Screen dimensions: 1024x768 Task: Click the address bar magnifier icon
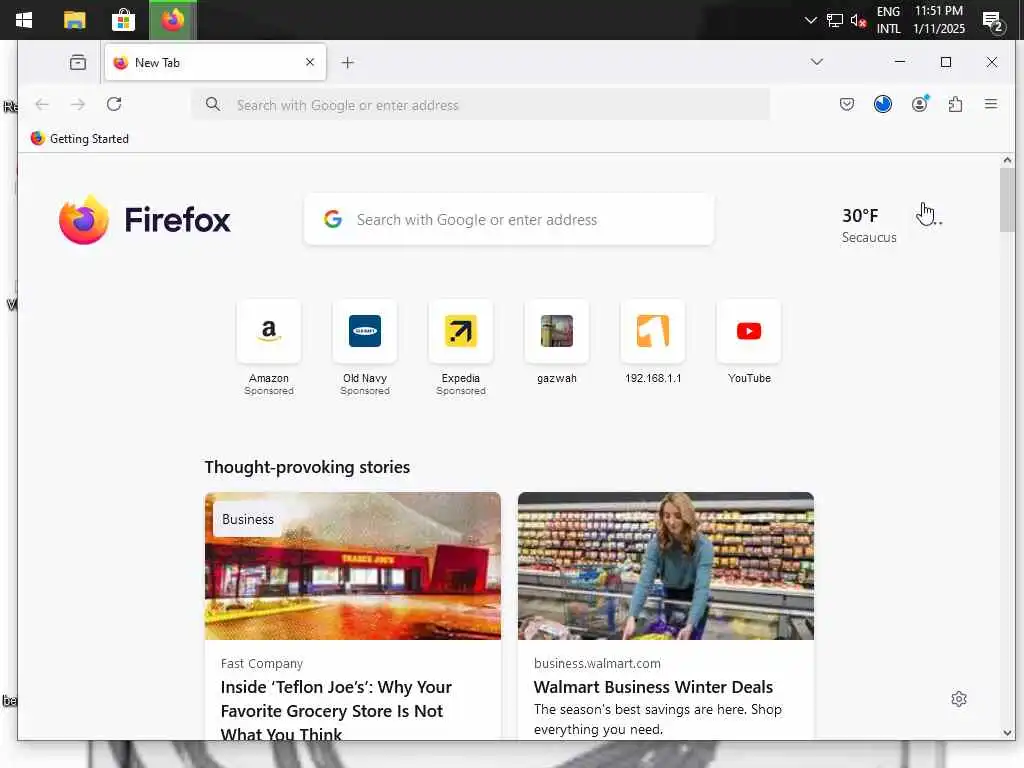point(213,104)
